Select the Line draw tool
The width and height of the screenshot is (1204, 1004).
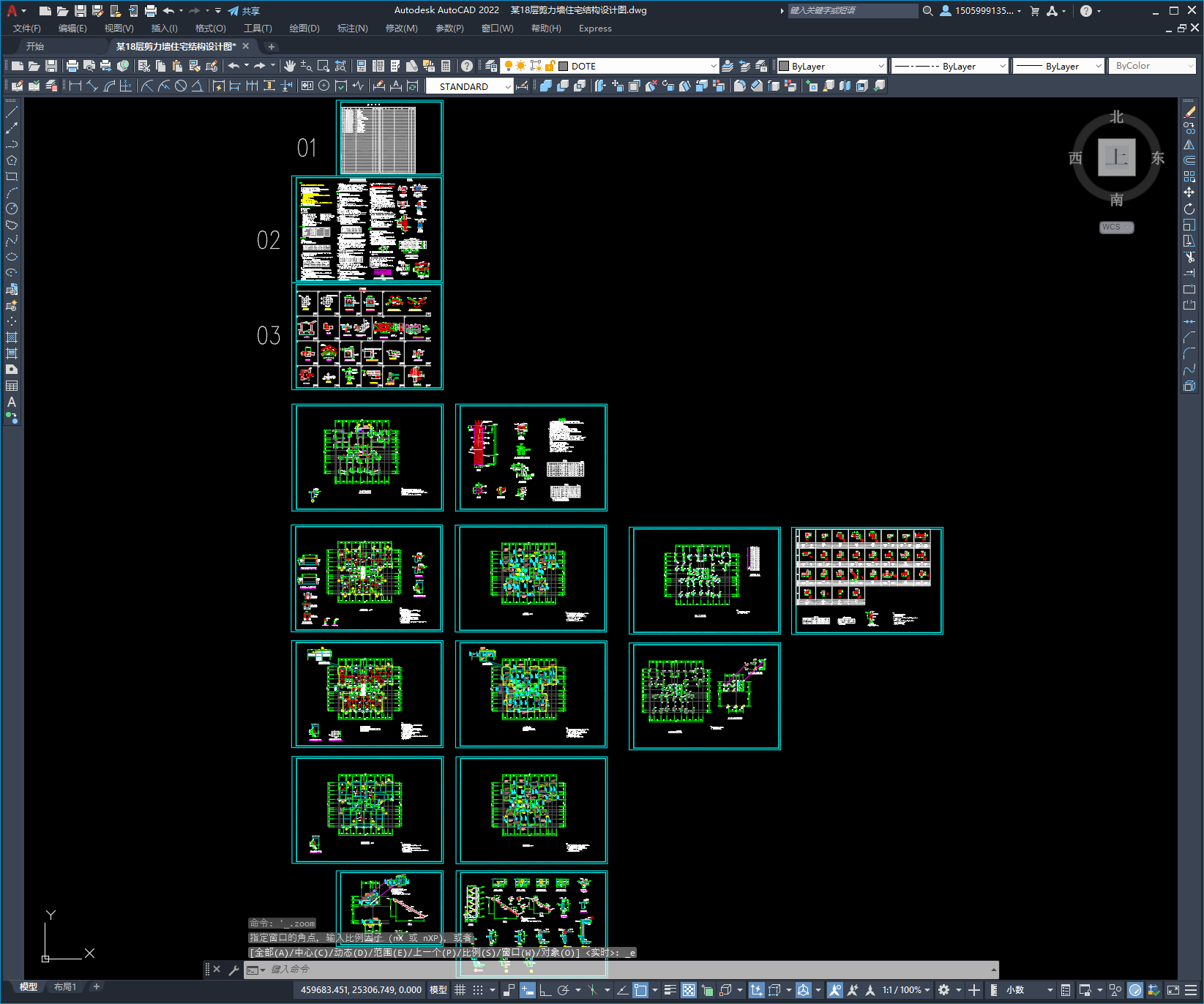pyautogui.click(x=12, y=112)
